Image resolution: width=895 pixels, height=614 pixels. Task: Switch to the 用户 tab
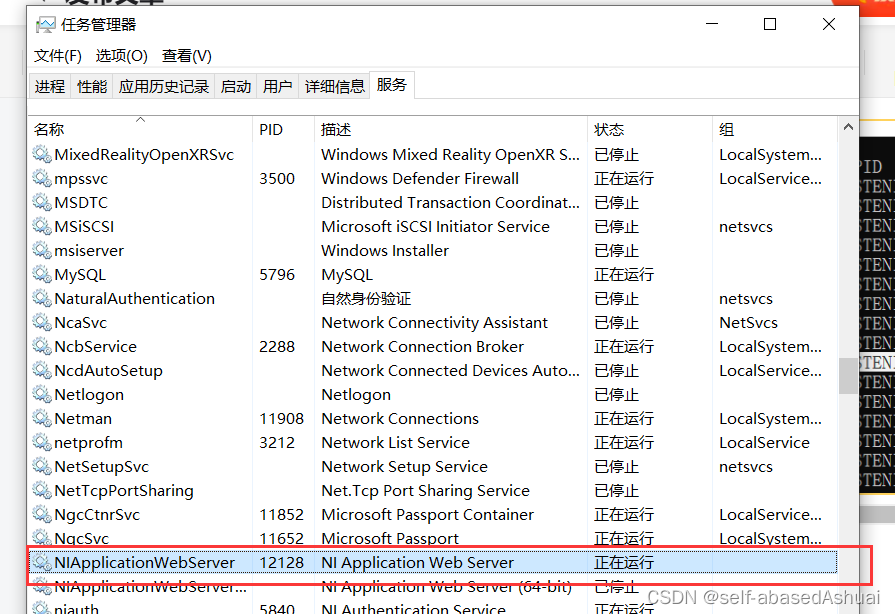[277, 86]
